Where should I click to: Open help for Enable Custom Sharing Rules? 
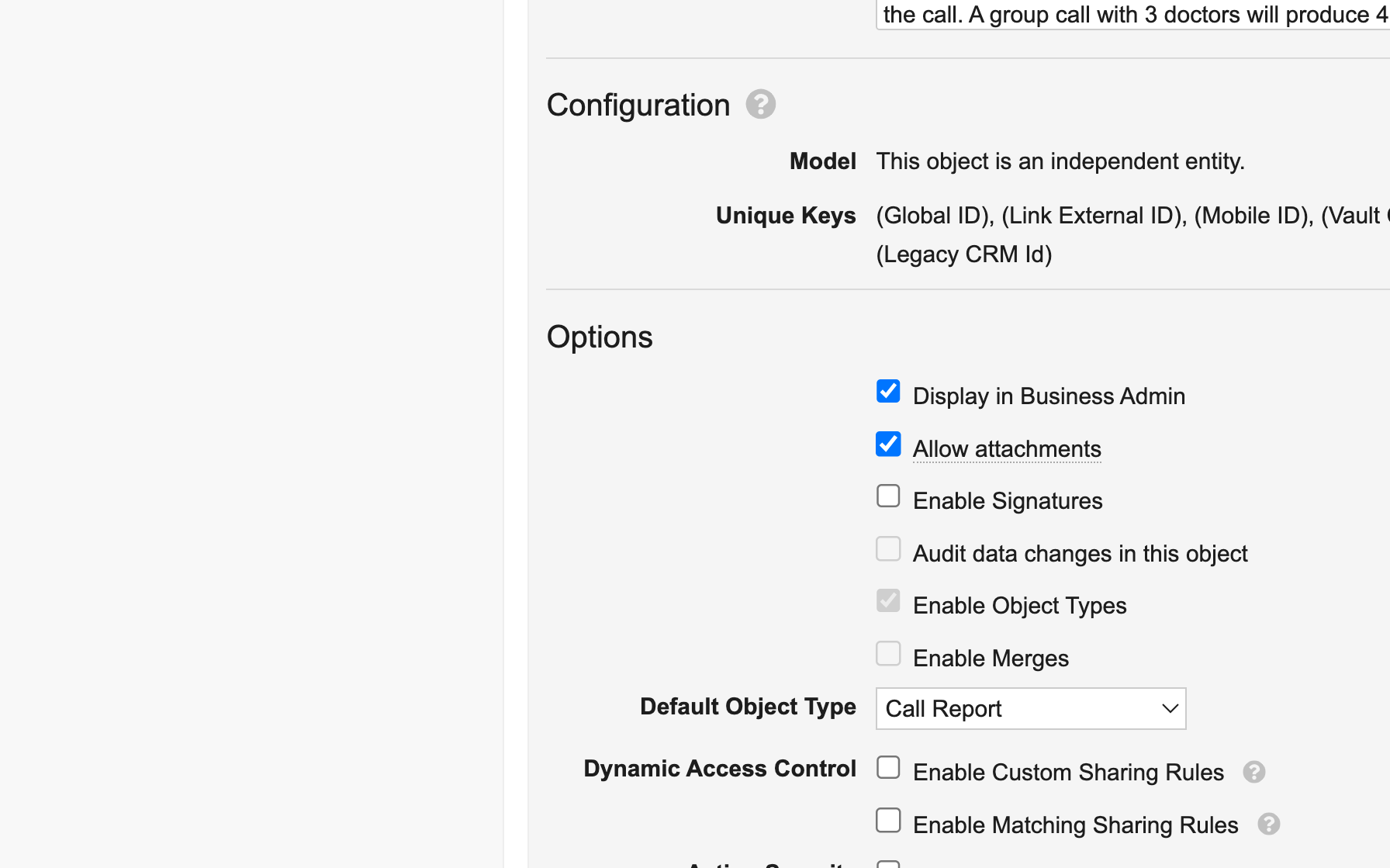click(x=1253, y=772)
